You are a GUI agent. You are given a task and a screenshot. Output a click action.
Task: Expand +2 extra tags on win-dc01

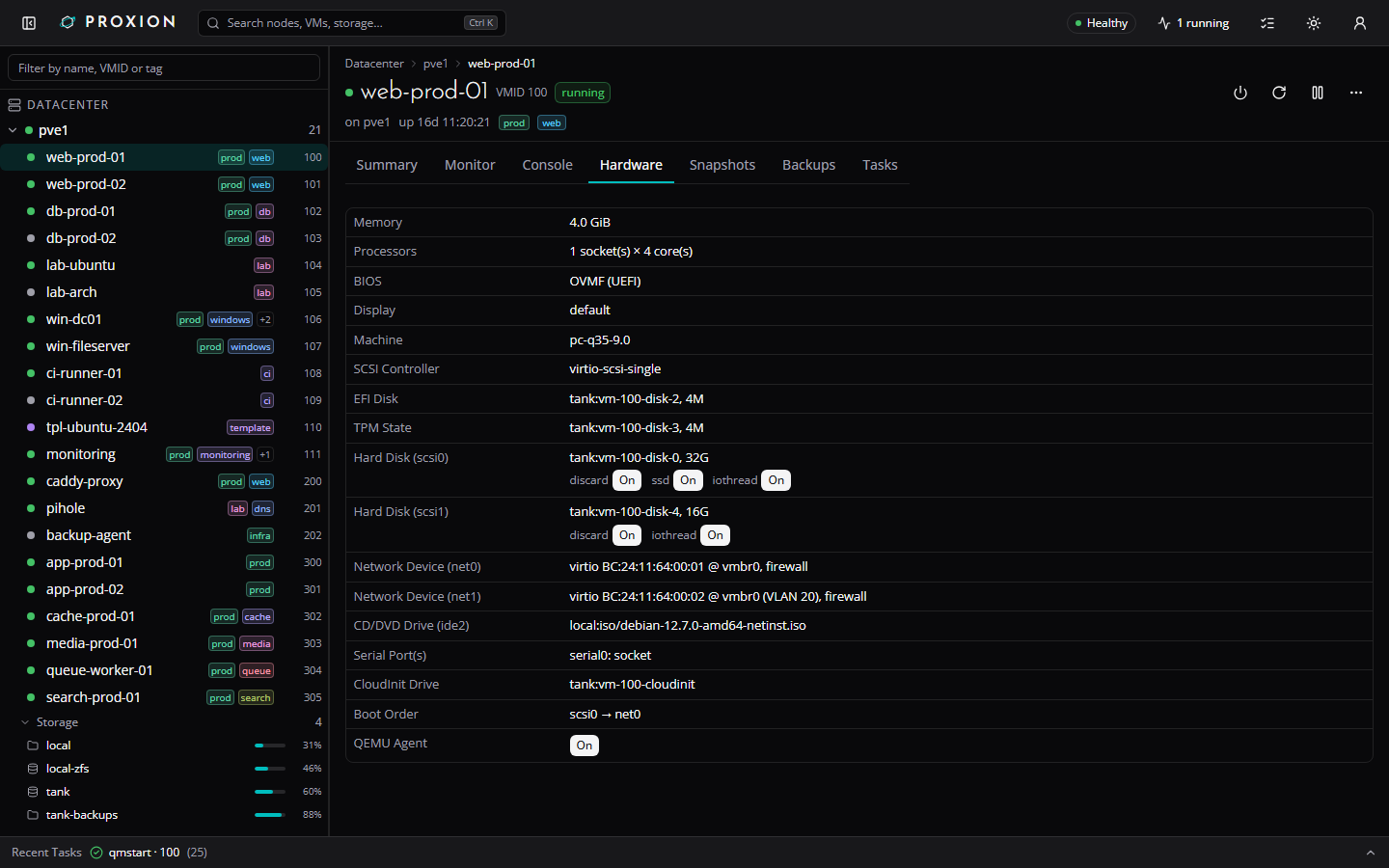(x=265, y=319)
